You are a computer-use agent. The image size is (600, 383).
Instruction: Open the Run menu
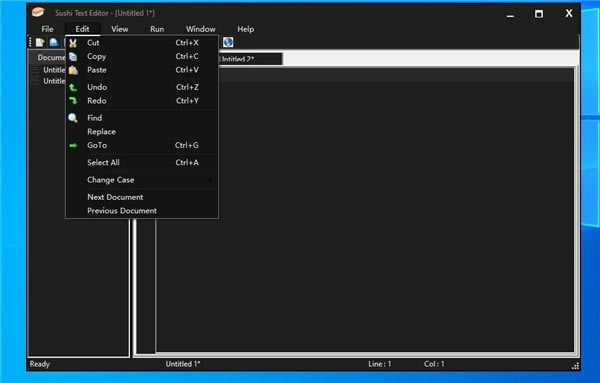pyautogui.click(x=157, y=29)
